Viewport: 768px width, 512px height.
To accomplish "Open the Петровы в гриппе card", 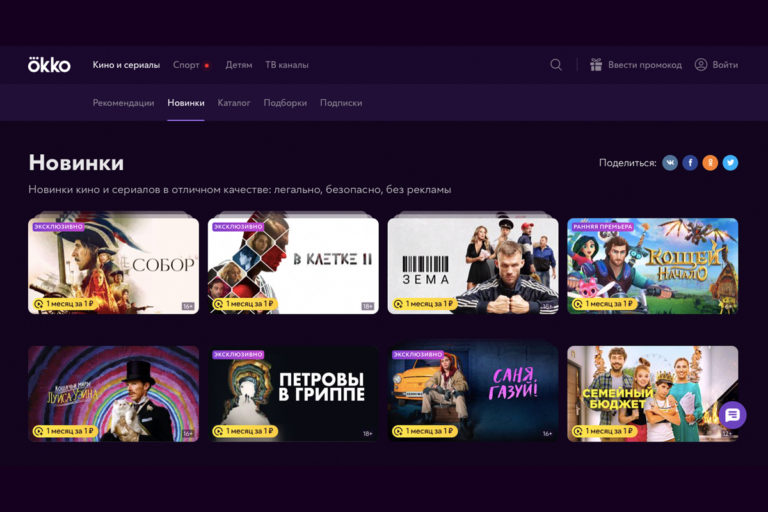I will click(x=293, y=394).
